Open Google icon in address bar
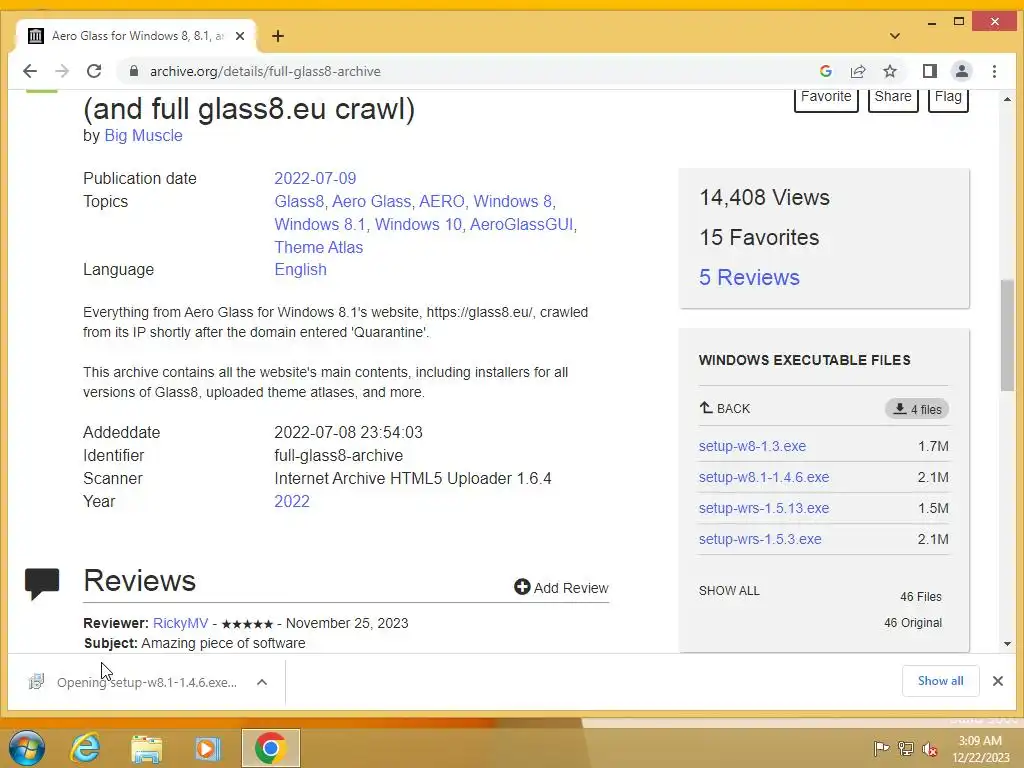This screenshot has width=1024, height=768. (x=825, y=71)
